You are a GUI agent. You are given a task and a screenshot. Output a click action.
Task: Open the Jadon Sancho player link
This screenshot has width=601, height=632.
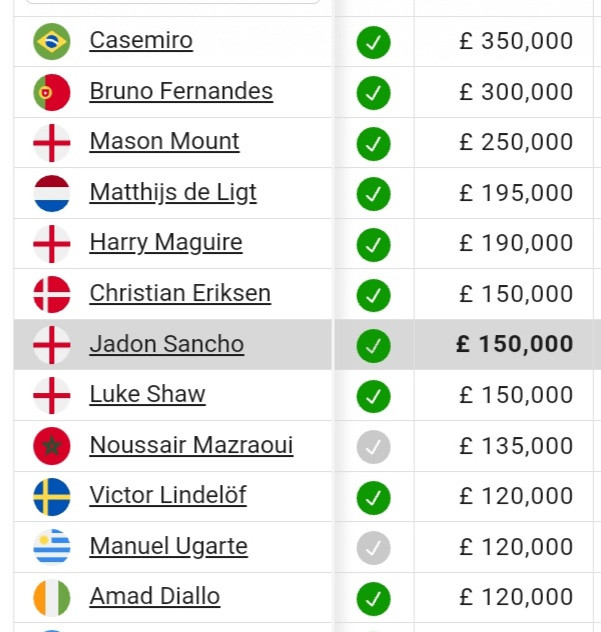(x=167, y=344)
